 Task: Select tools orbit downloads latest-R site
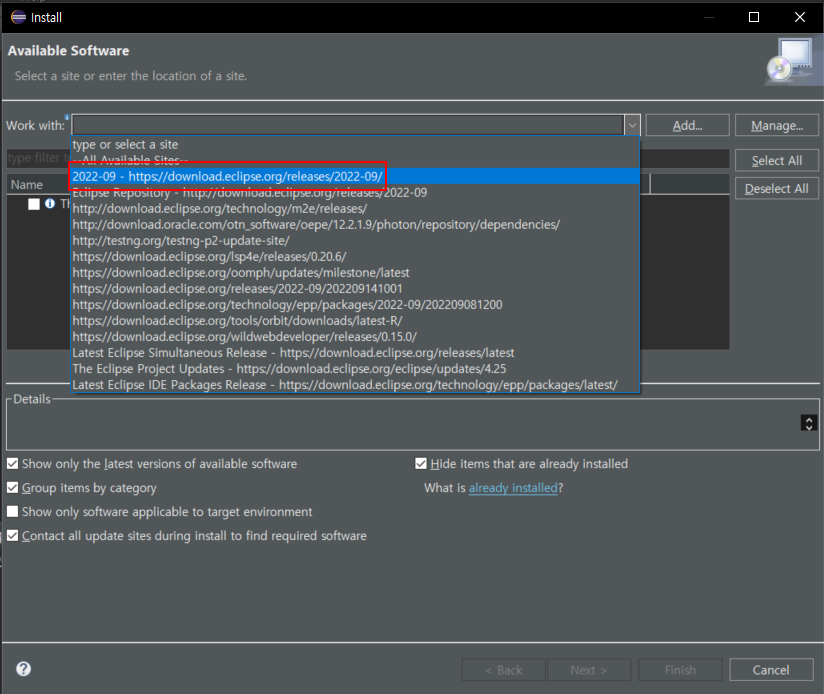pos(355,320)
